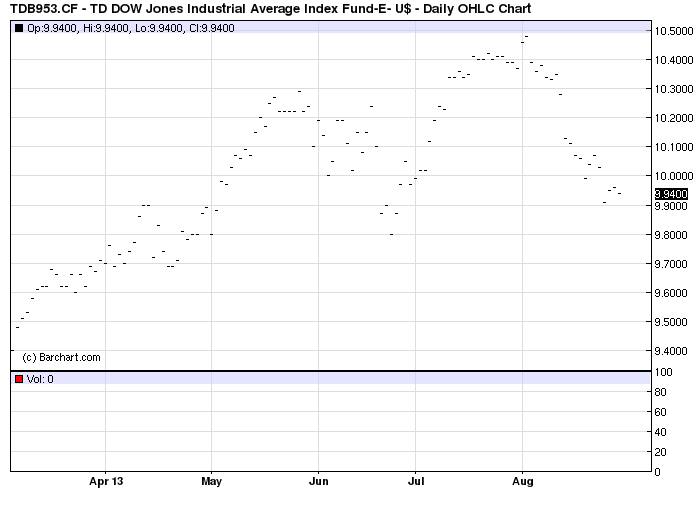Click the 'Aug' date axis label
The image size is (700, 512).
pyautogui.click(x=523, y=481)
